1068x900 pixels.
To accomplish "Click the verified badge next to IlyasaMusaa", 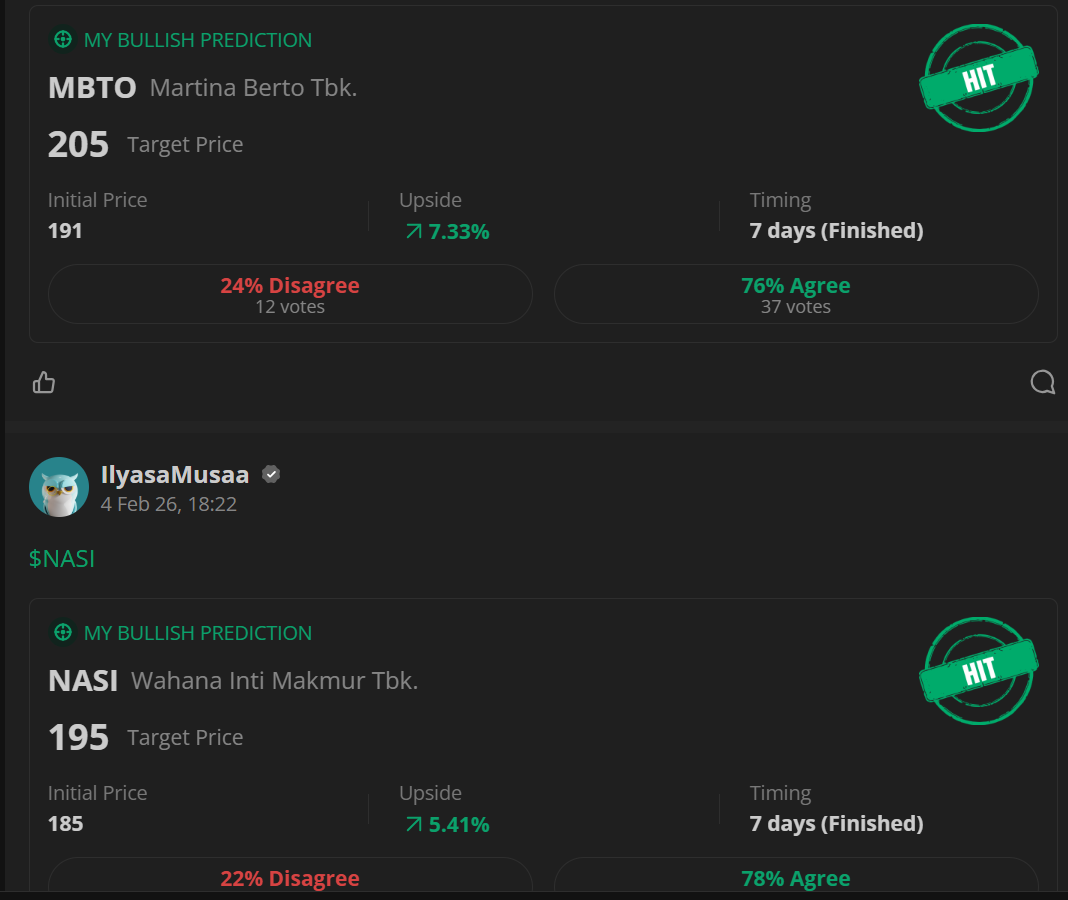I will point(271,474).
